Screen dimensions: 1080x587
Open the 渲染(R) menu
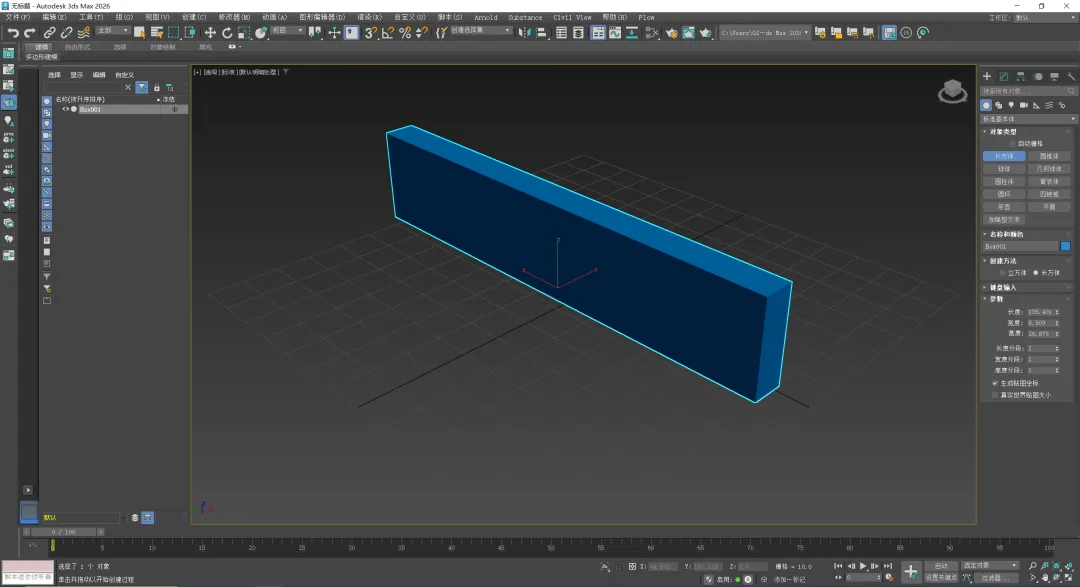click(x=370, y=17)
